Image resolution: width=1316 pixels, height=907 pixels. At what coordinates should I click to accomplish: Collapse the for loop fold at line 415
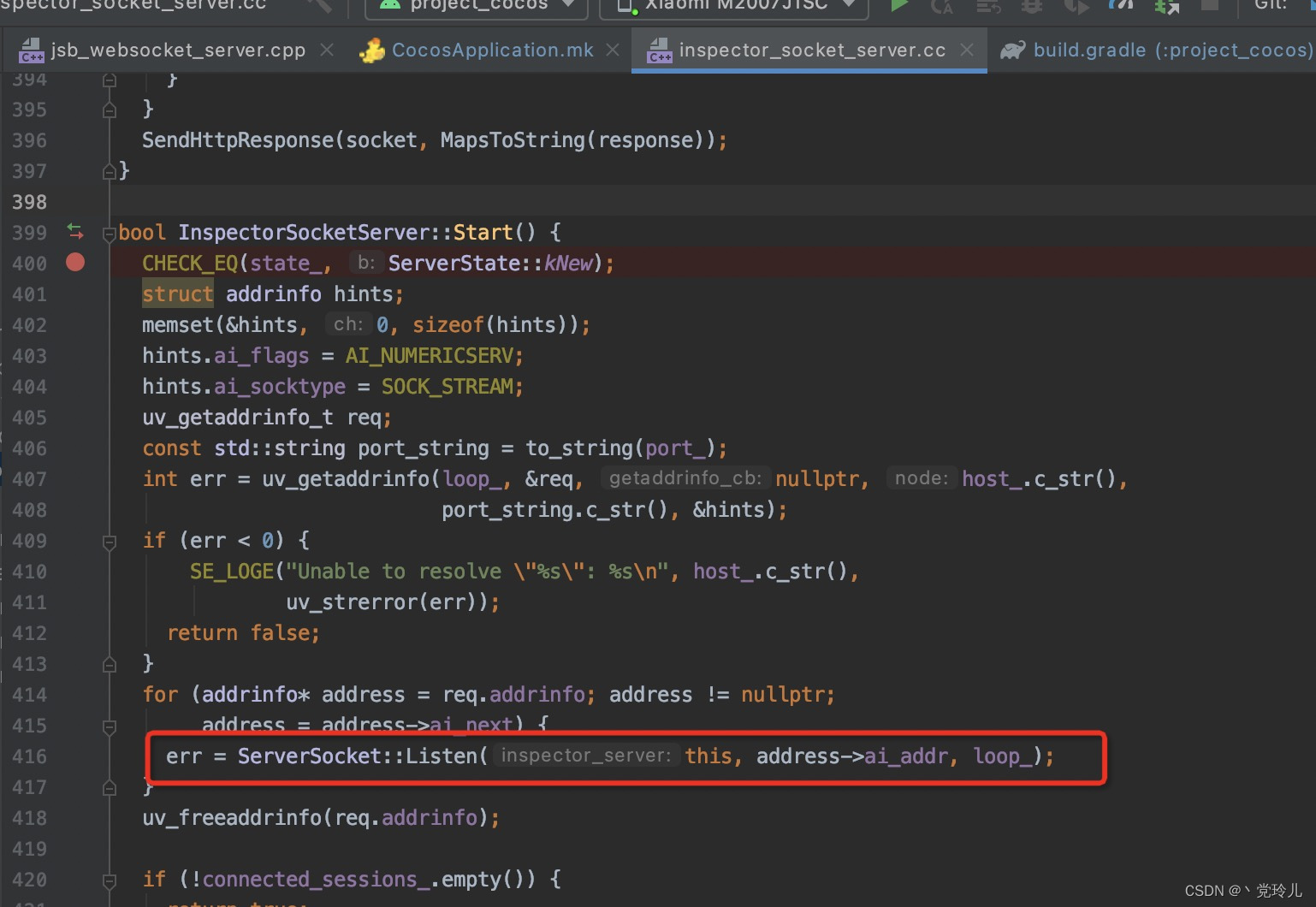(109, 726)
